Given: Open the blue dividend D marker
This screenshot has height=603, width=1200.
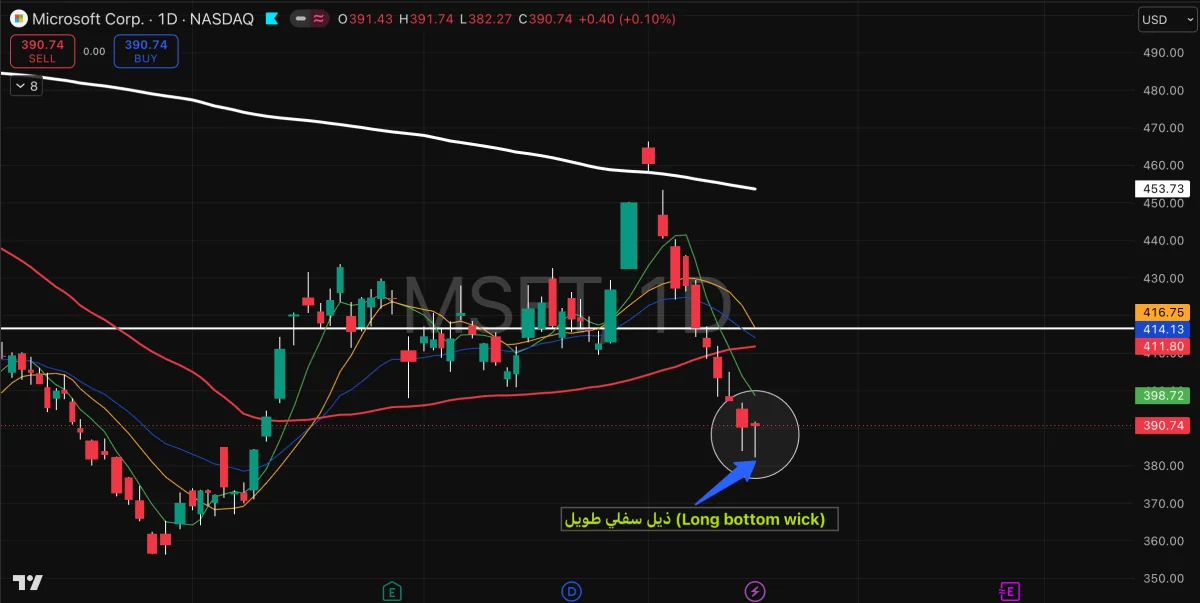Looking at the screenshot, I should [571, 591].
